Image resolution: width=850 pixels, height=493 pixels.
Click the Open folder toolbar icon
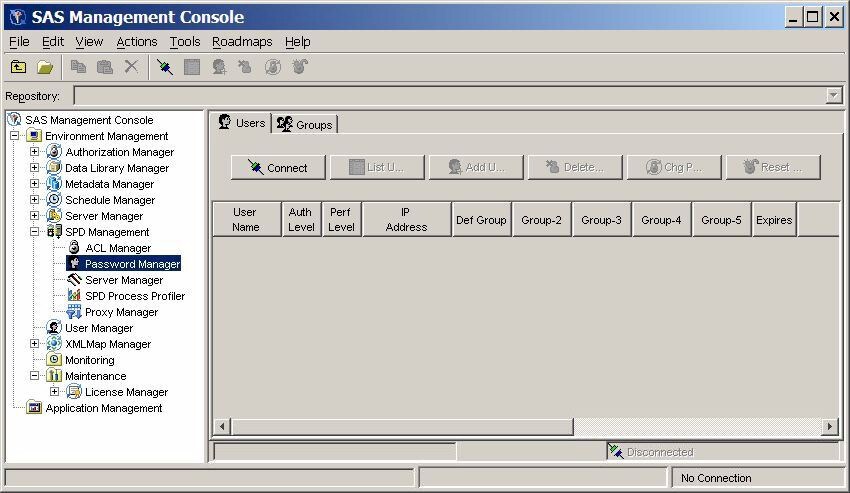tap(45, 67)
